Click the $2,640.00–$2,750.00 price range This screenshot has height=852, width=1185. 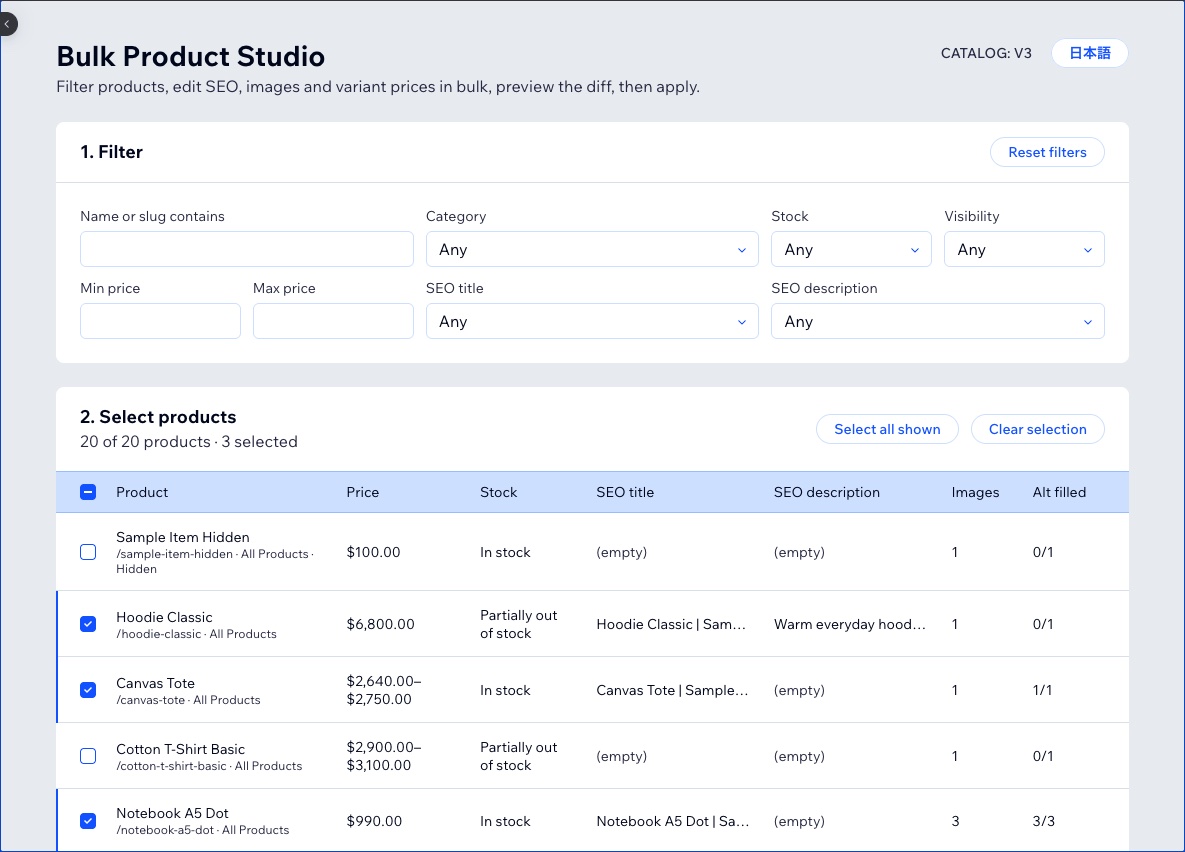pos(384,690)
